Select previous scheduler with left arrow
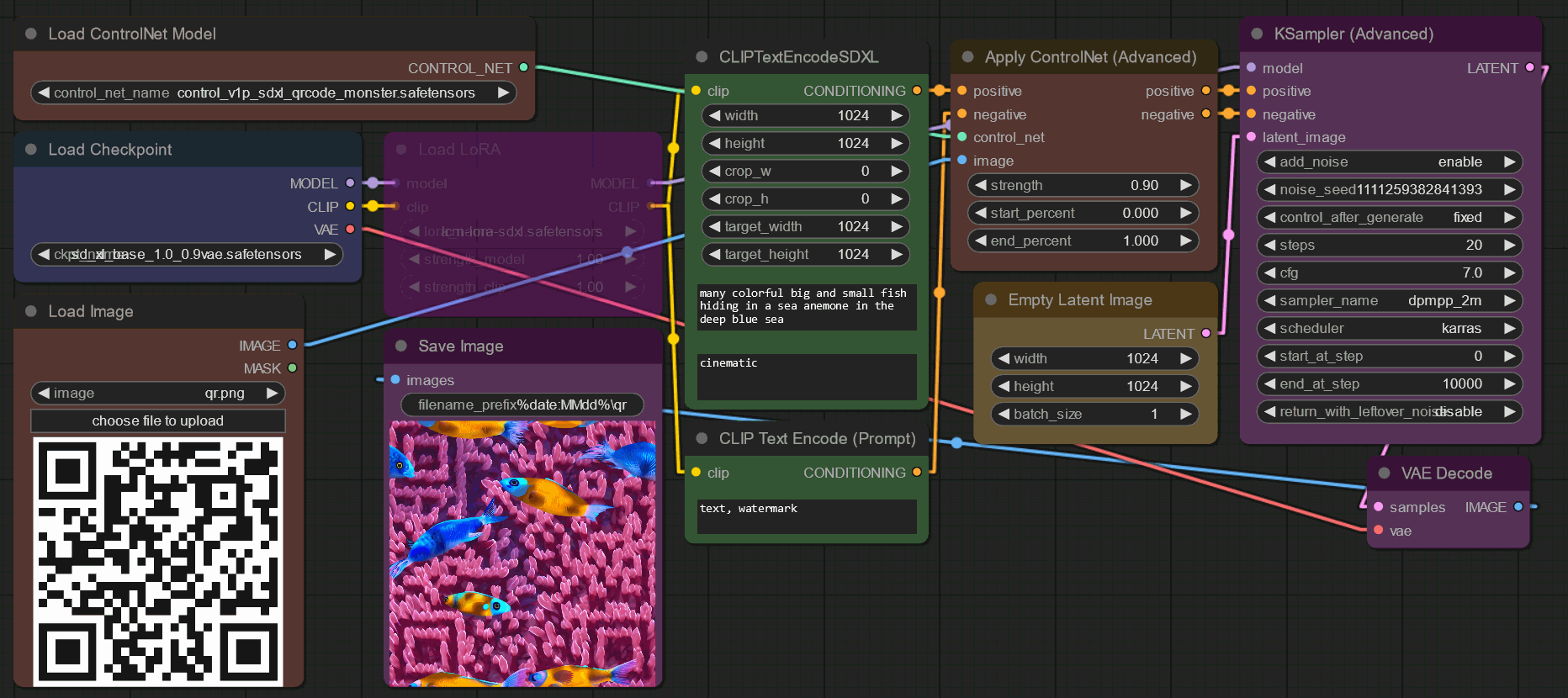Viewport: 1568px width, 698px height. 1270,328
